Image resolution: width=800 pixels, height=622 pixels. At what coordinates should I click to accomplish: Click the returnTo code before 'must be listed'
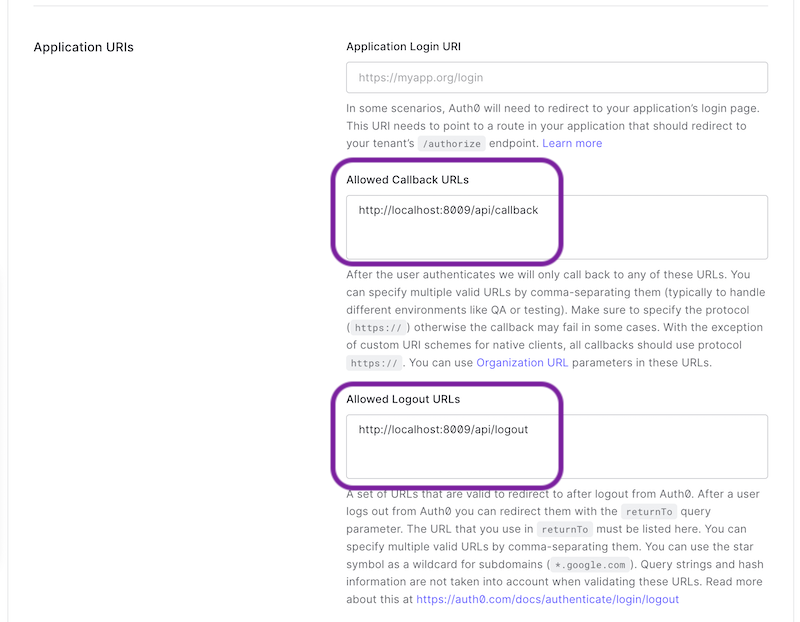point(565,530)
